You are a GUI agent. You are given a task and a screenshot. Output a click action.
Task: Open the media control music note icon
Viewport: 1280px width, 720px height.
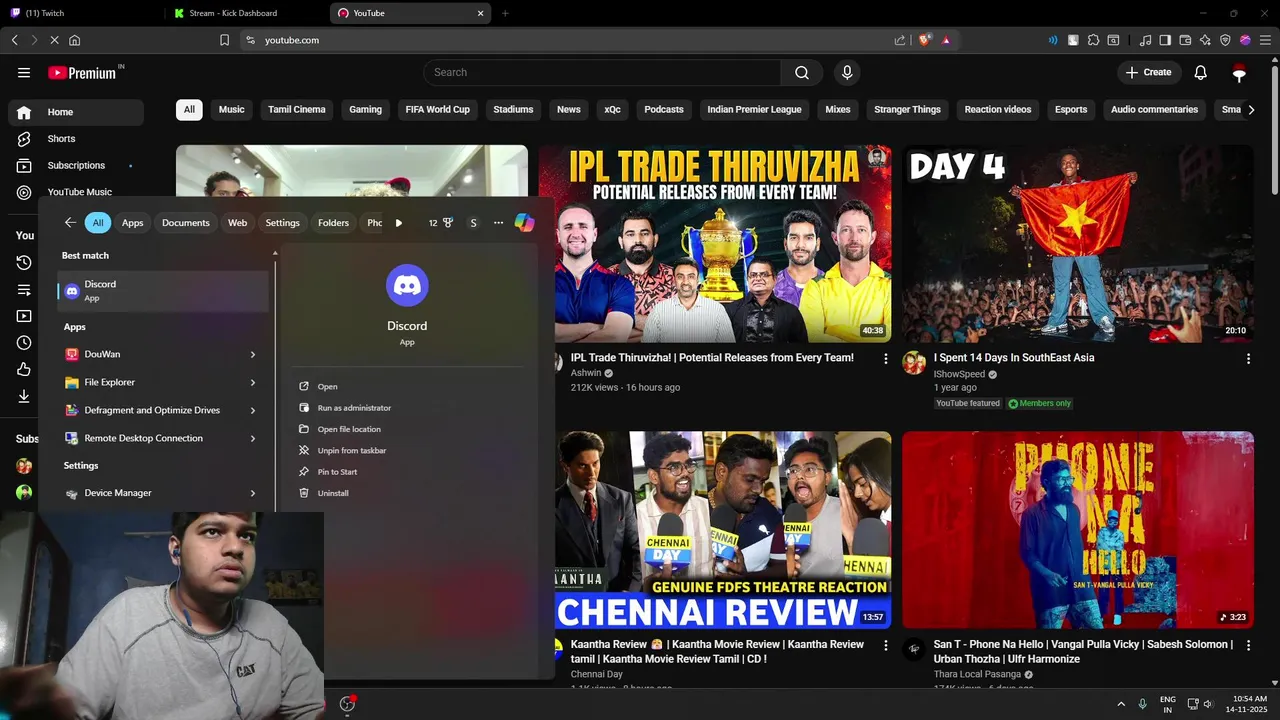1145,40
